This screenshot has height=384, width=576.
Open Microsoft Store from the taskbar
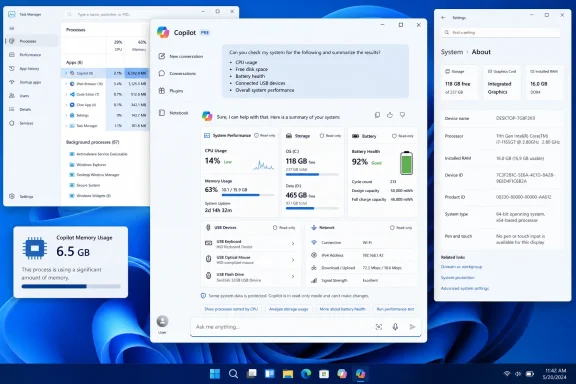tap(324, 374)
